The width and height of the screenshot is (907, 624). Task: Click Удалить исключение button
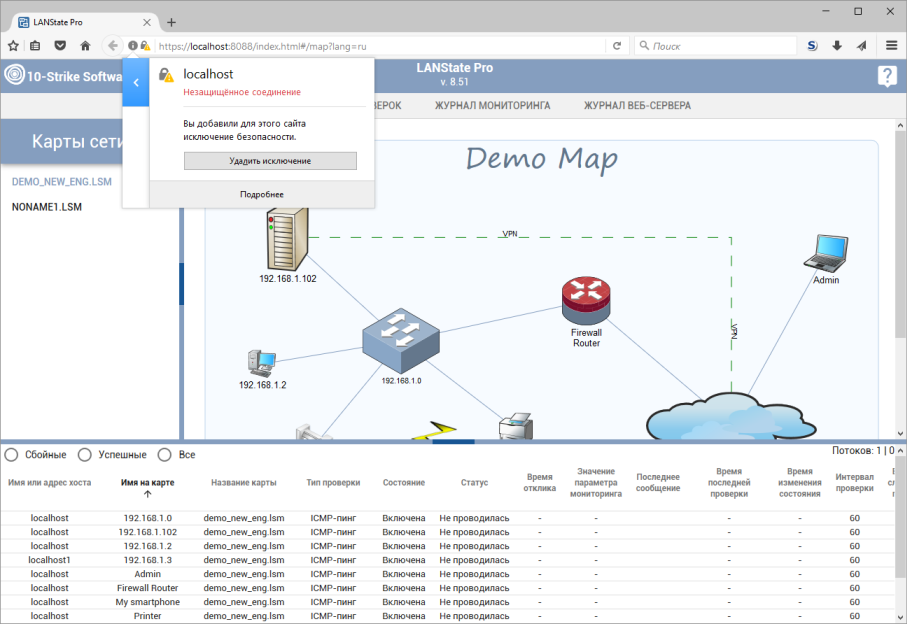pyautogui.click(x=270, y=161)
